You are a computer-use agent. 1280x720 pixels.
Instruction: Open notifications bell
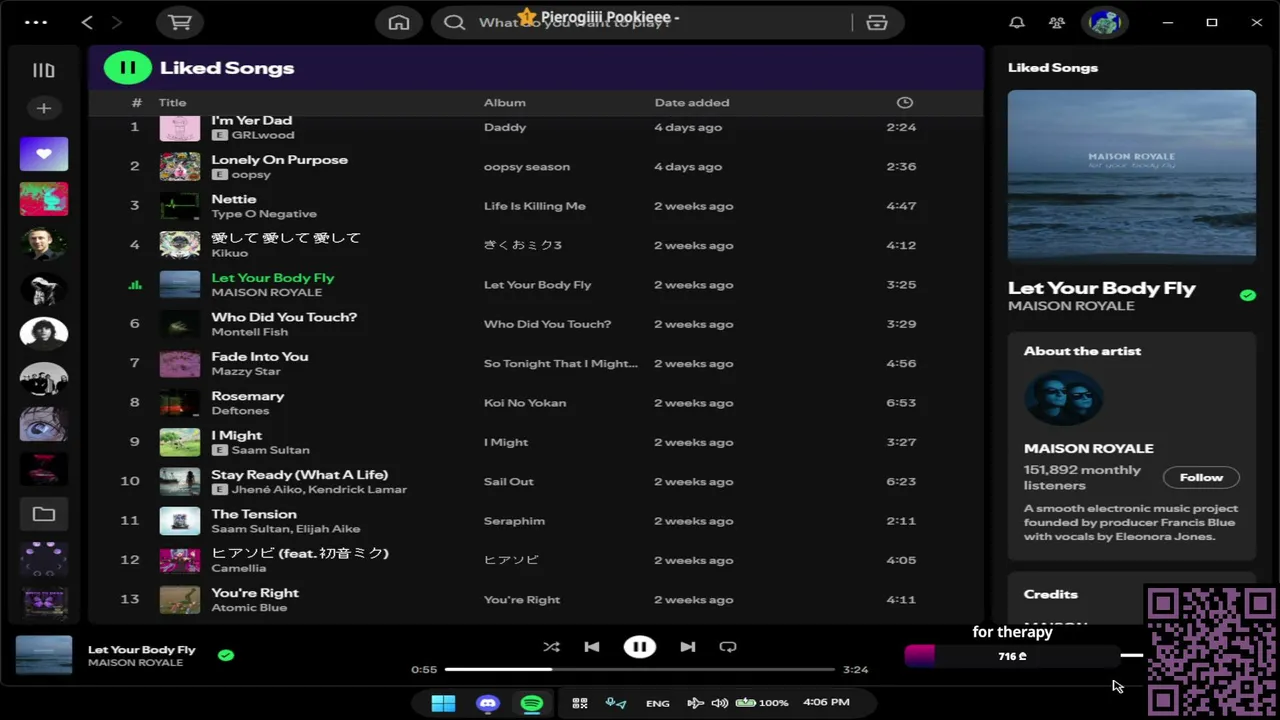(x=1017, y=22)
